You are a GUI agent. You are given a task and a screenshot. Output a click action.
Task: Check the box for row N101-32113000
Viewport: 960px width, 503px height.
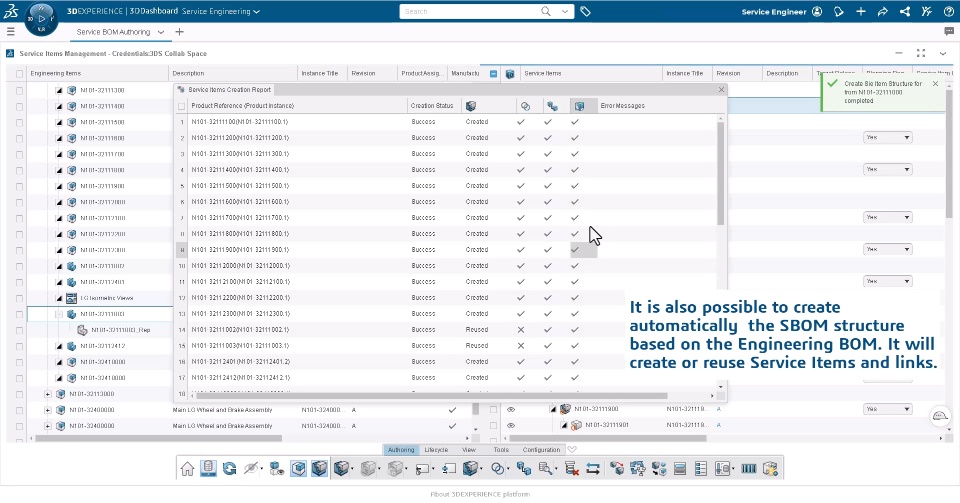[20, 394]
